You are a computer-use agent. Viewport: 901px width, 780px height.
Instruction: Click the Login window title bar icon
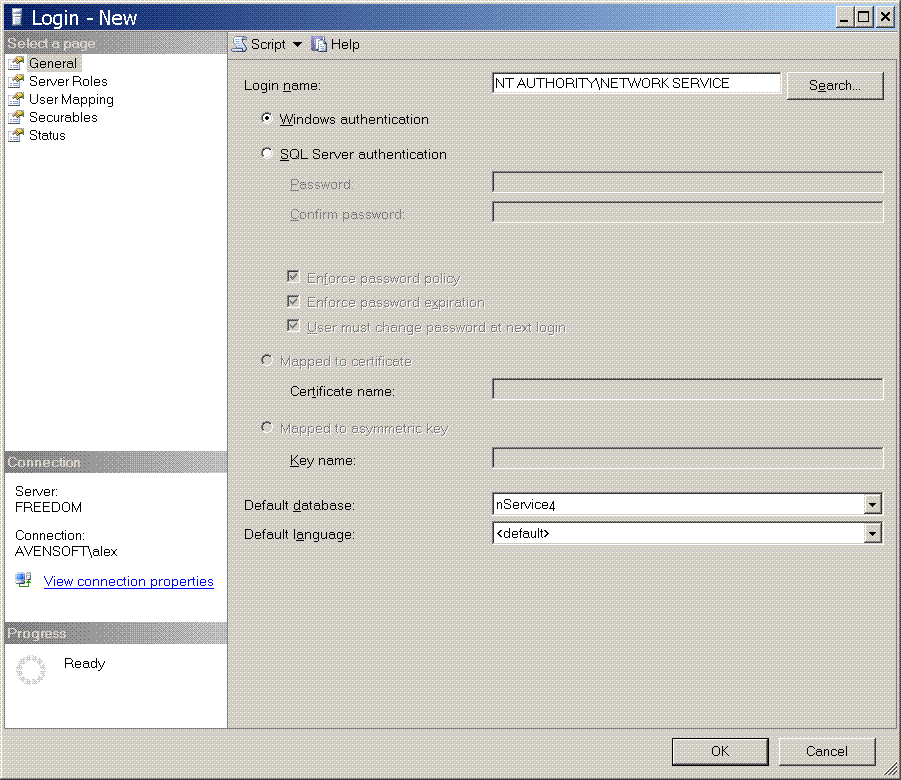pos(17,17)
